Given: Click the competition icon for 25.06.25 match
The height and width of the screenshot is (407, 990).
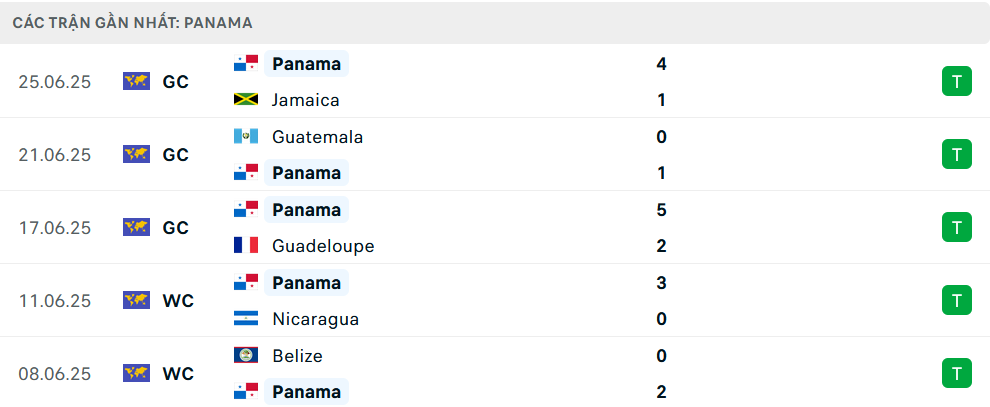Looking at the screenshot, I should (x=136, y=82).
